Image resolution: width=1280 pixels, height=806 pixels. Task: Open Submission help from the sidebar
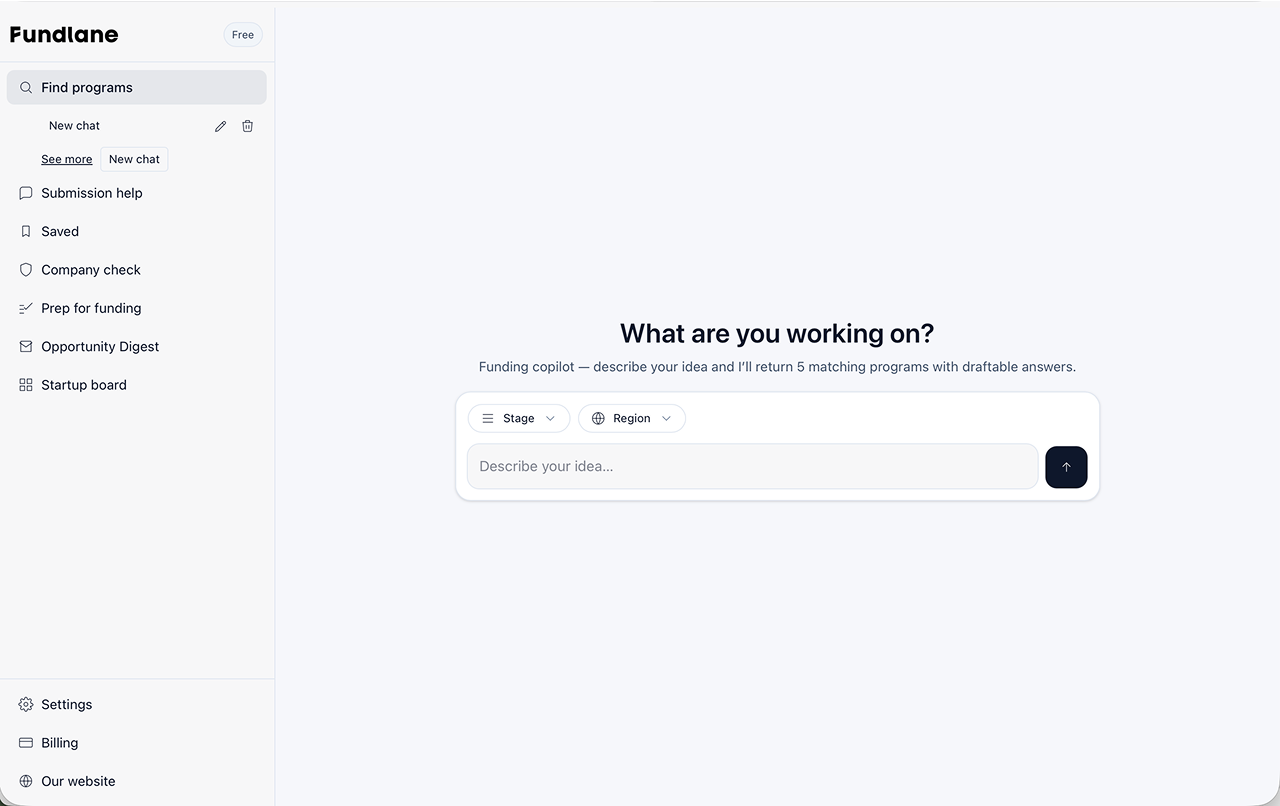coord(90,193)
